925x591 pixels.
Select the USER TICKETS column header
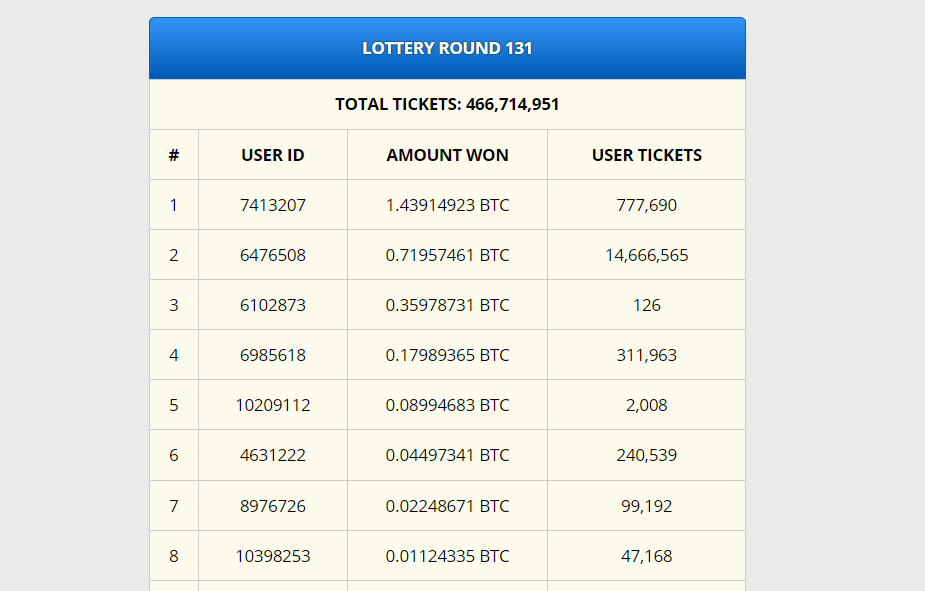tap(647, 155)
